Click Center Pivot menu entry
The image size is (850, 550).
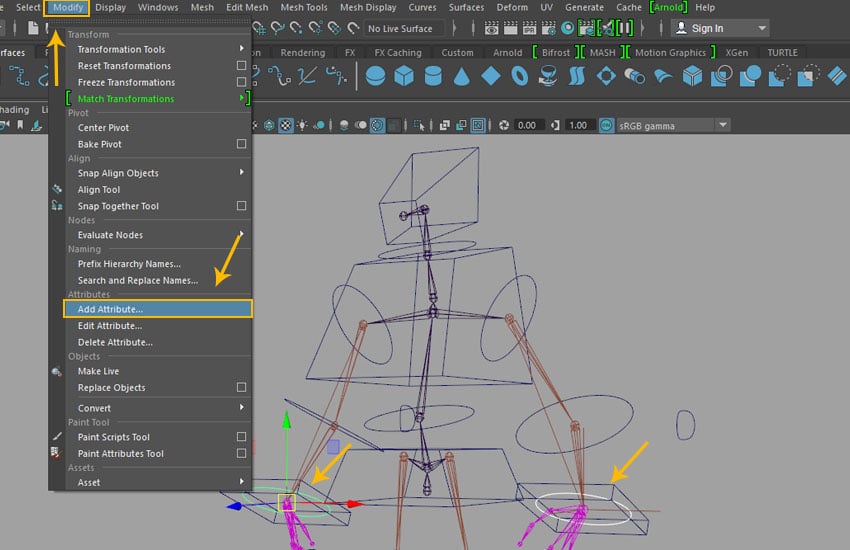point(103,128)
